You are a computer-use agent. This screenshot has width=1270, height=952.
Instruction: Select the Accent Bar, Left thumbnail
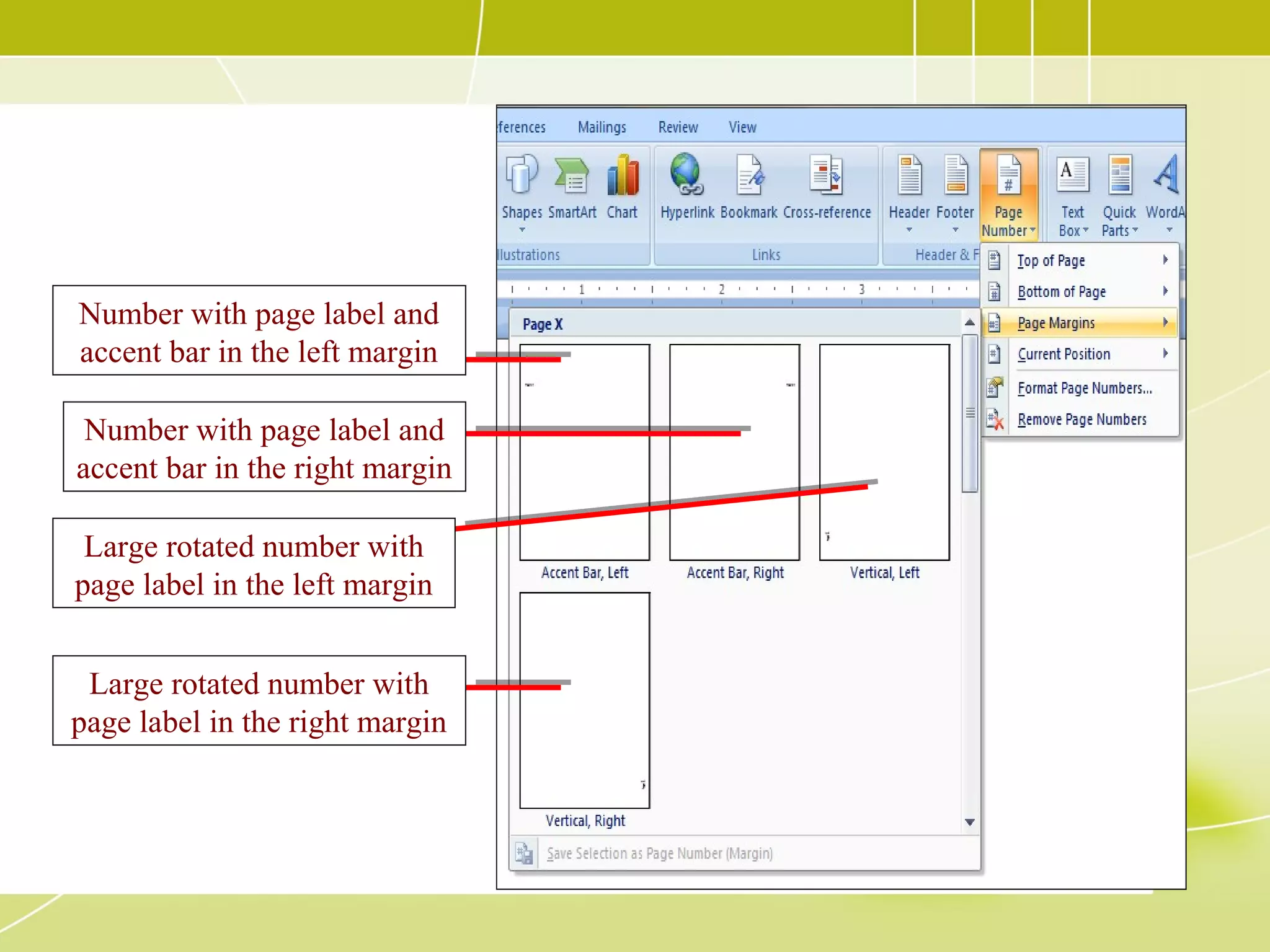click(x=585, y=452)
